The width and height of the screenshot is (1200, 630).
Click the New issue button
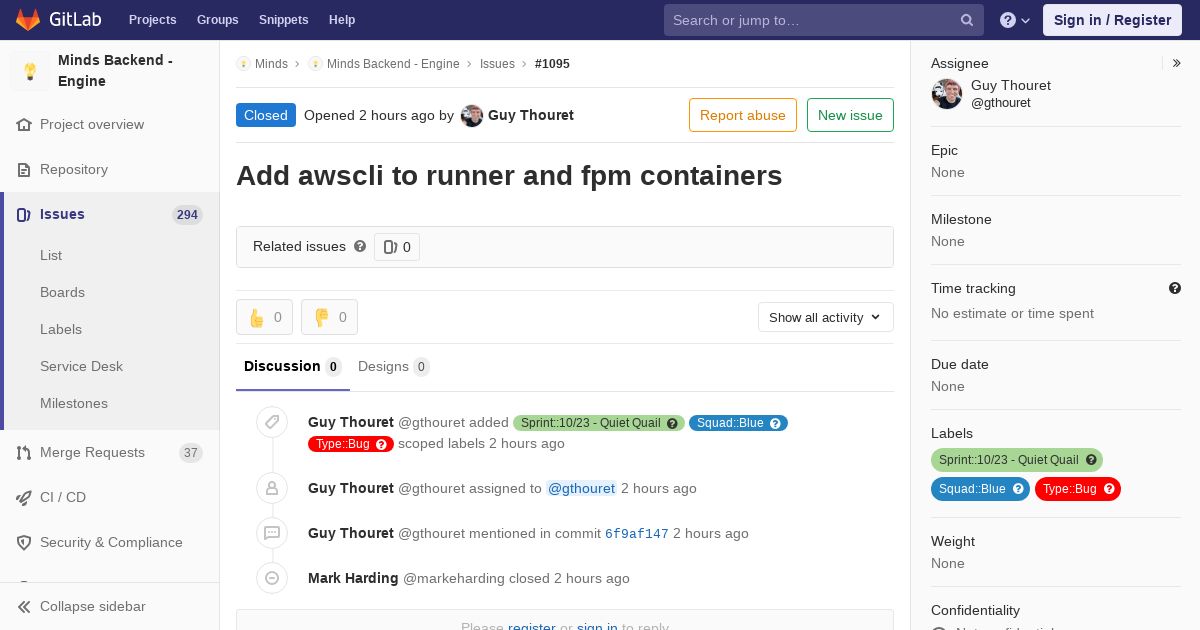pos(850,115)
